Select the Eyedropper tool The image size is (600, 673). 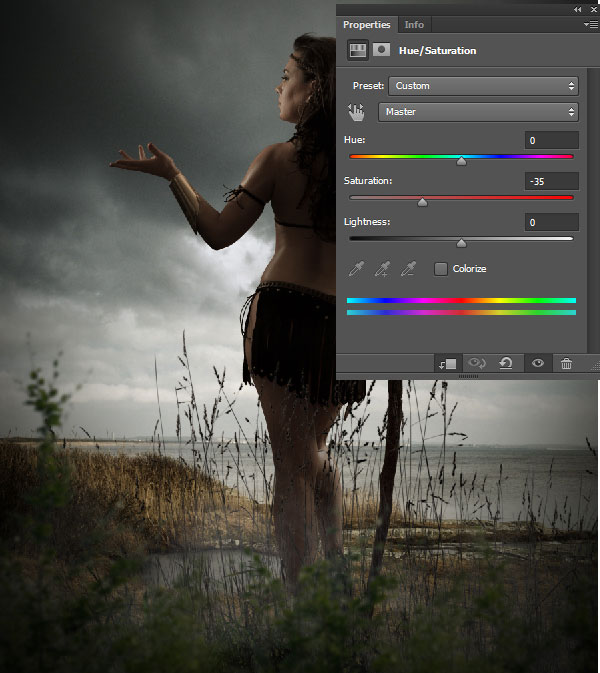pos(356,269)
